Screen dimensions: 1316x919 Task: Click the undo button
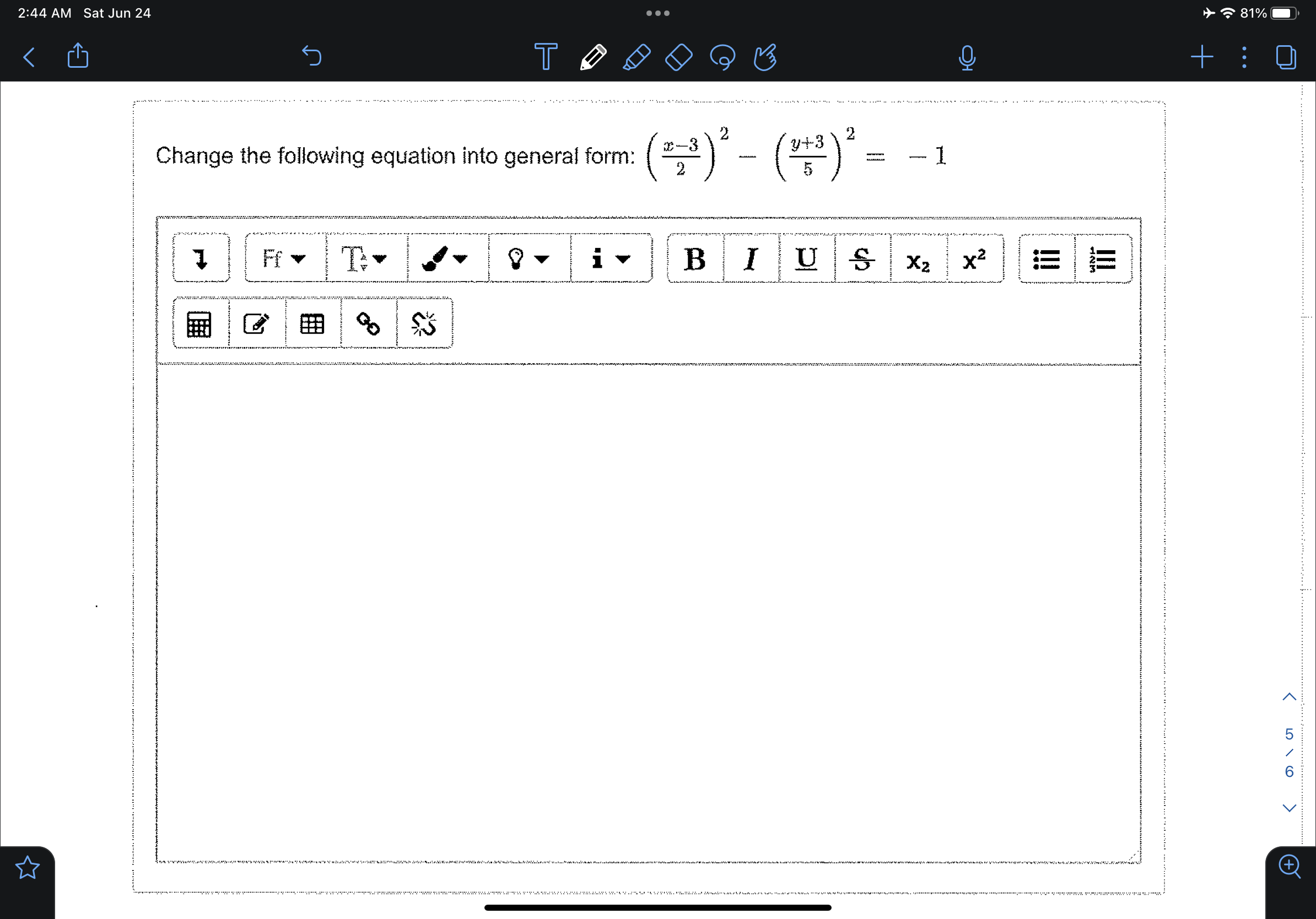(x=312, y=56)
